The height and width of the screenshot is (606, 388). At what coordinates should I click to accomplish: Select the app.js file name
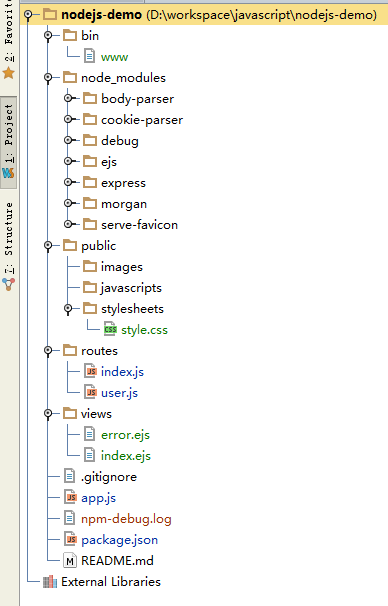(x=98, y=498)
